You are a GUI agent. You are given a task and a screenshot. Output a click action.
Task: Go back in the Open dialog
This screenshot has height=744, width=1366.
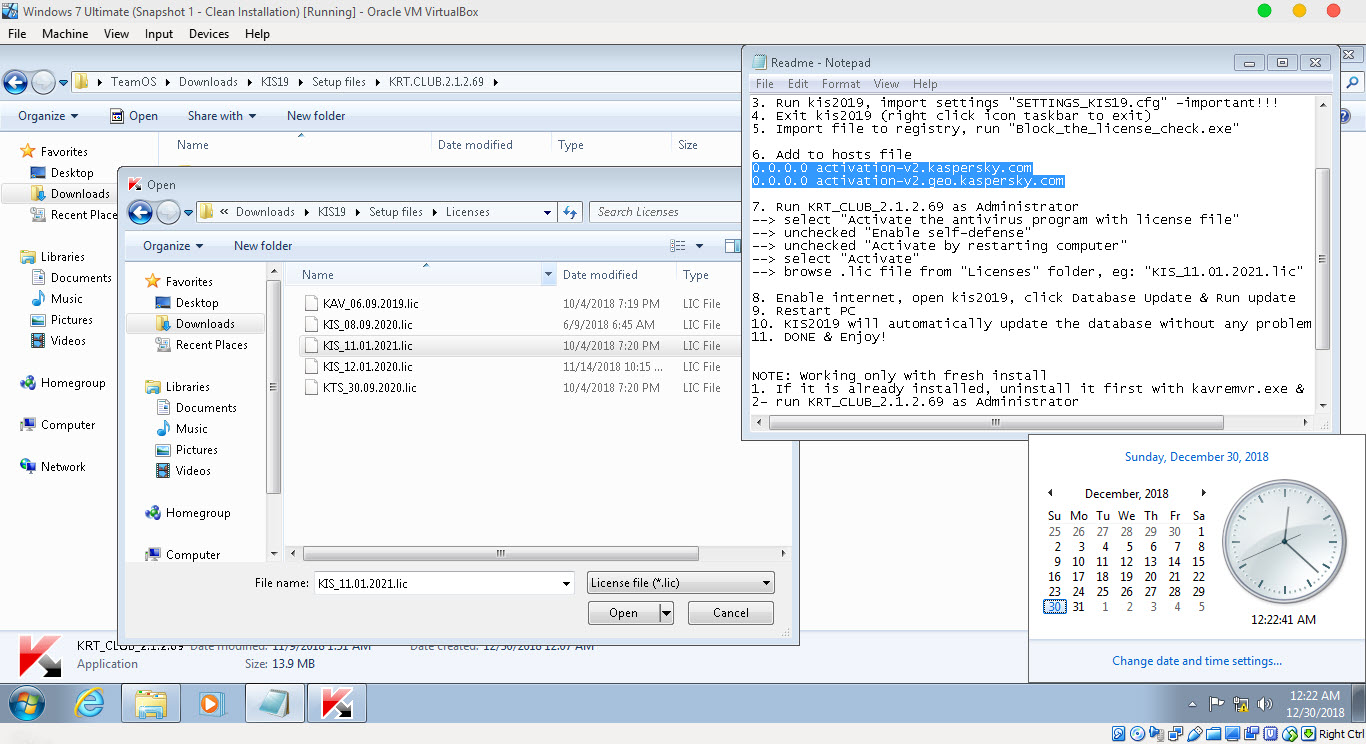click(x=141, y=212)
